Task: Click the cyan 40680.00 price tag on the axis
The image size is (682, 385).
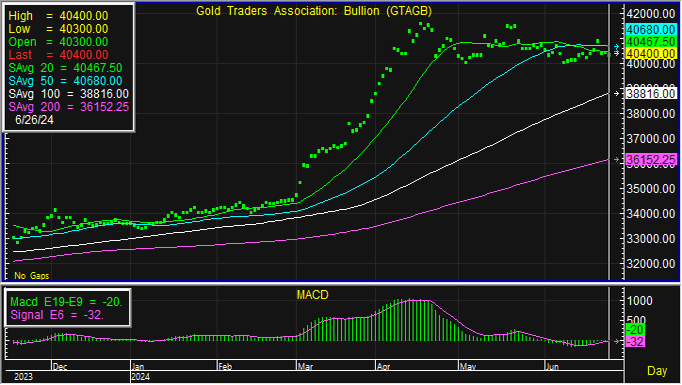Action: click(x=651, y=30)
